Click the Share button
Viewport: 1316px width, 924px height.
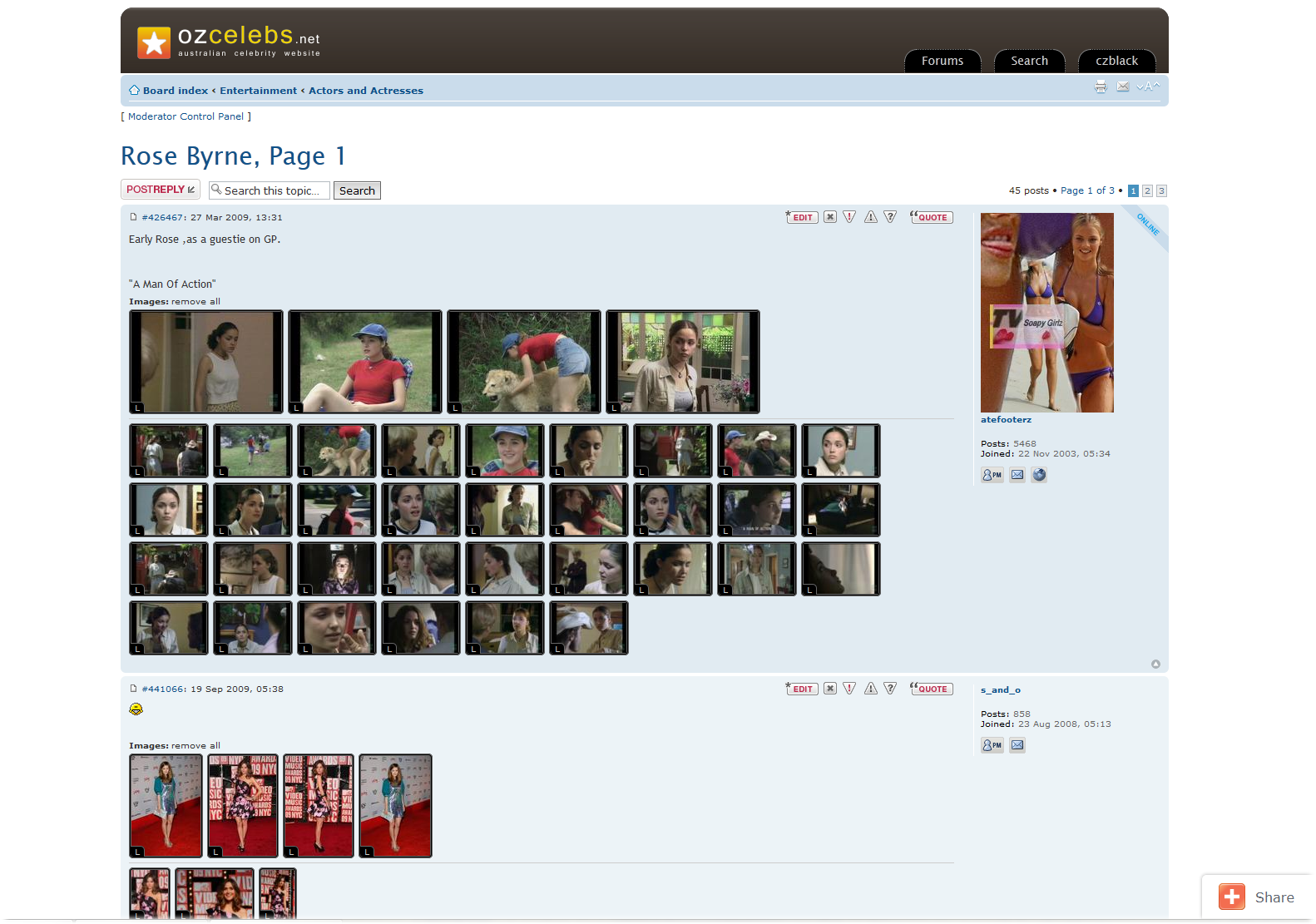1257,897
